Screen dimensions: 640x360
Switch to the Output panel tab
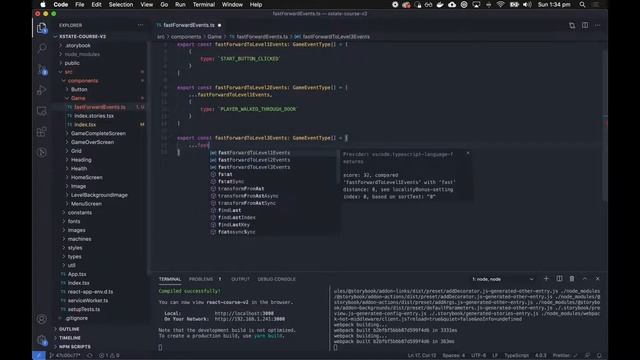(240, 279)
